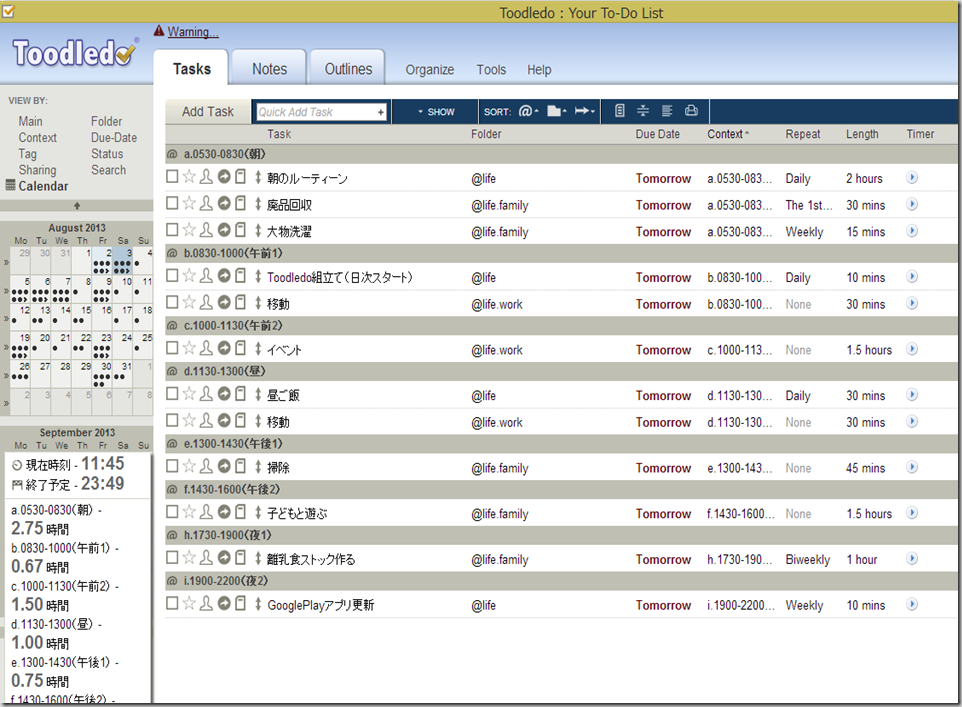
Task: Start timer for 離乳食ストック作る task
Action: pos(912,558)
